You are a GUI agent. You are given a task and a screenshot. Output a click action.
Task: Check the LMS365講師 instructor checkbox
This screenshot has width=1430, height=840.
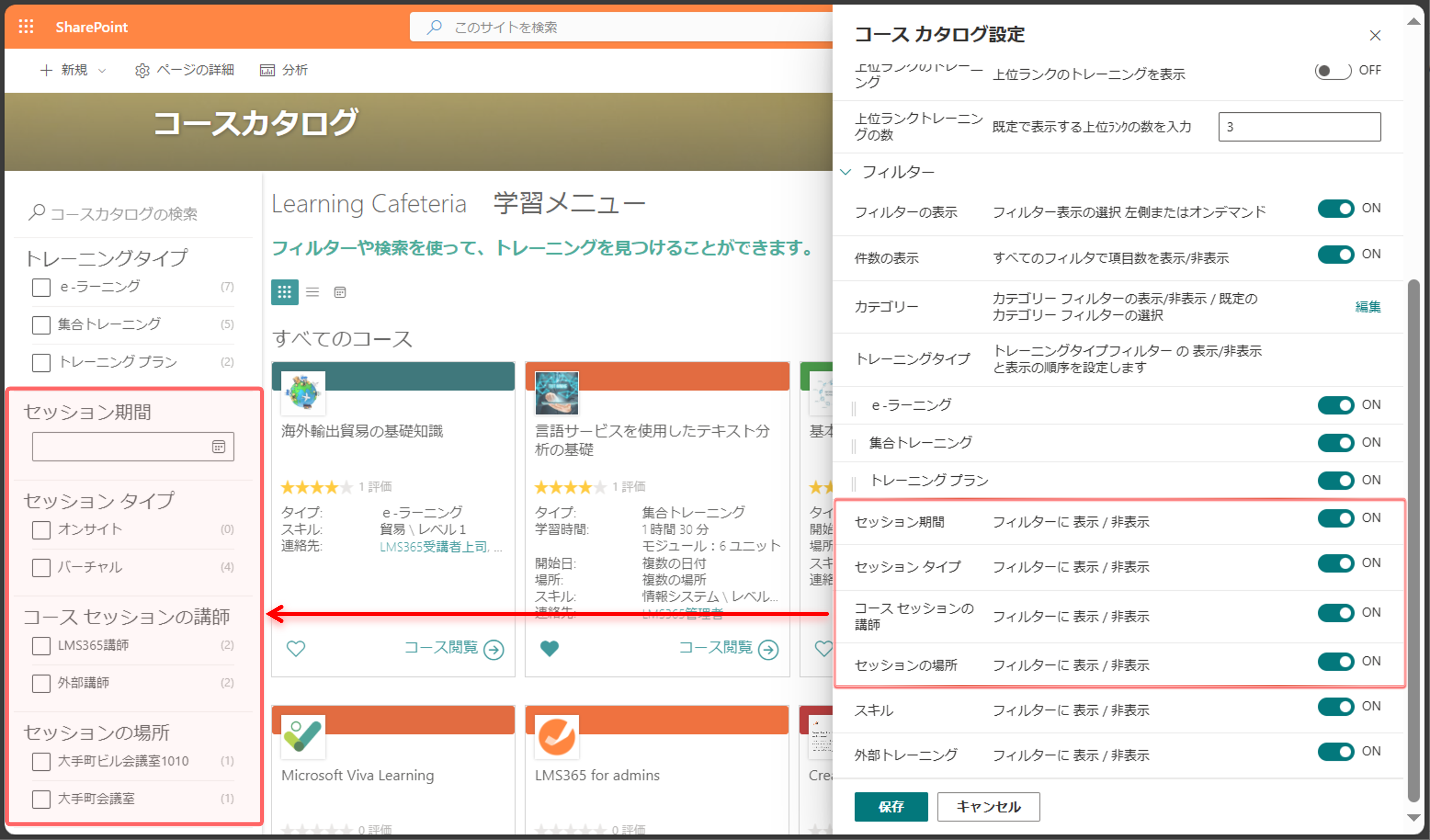pyautogui.click(x=41, y=645)
